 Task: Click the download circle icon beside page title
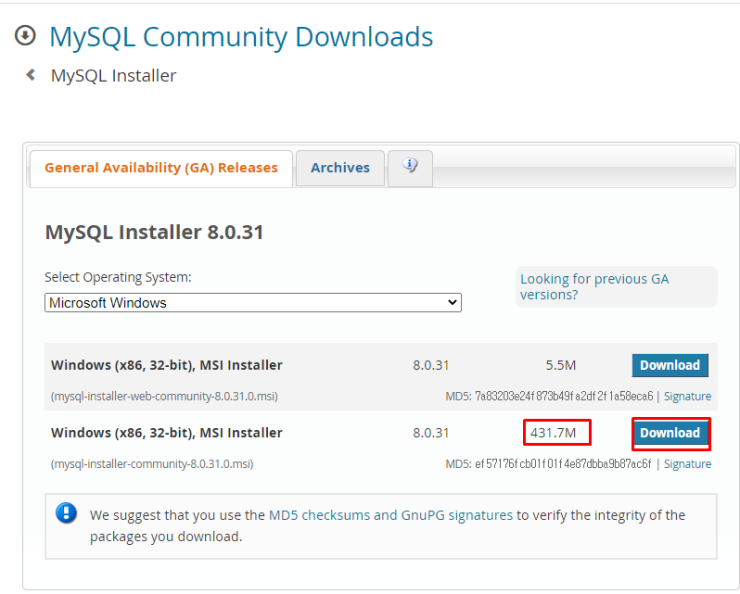pos(25,35)
